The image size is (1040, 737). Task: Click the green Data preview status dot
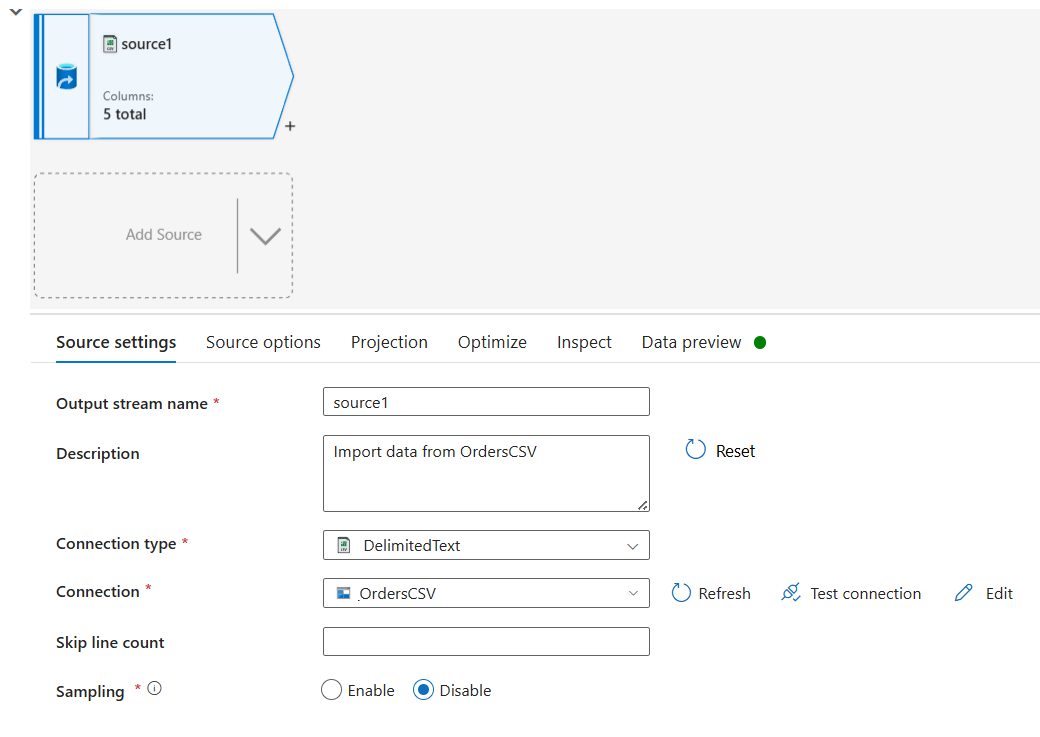(760, 342)
